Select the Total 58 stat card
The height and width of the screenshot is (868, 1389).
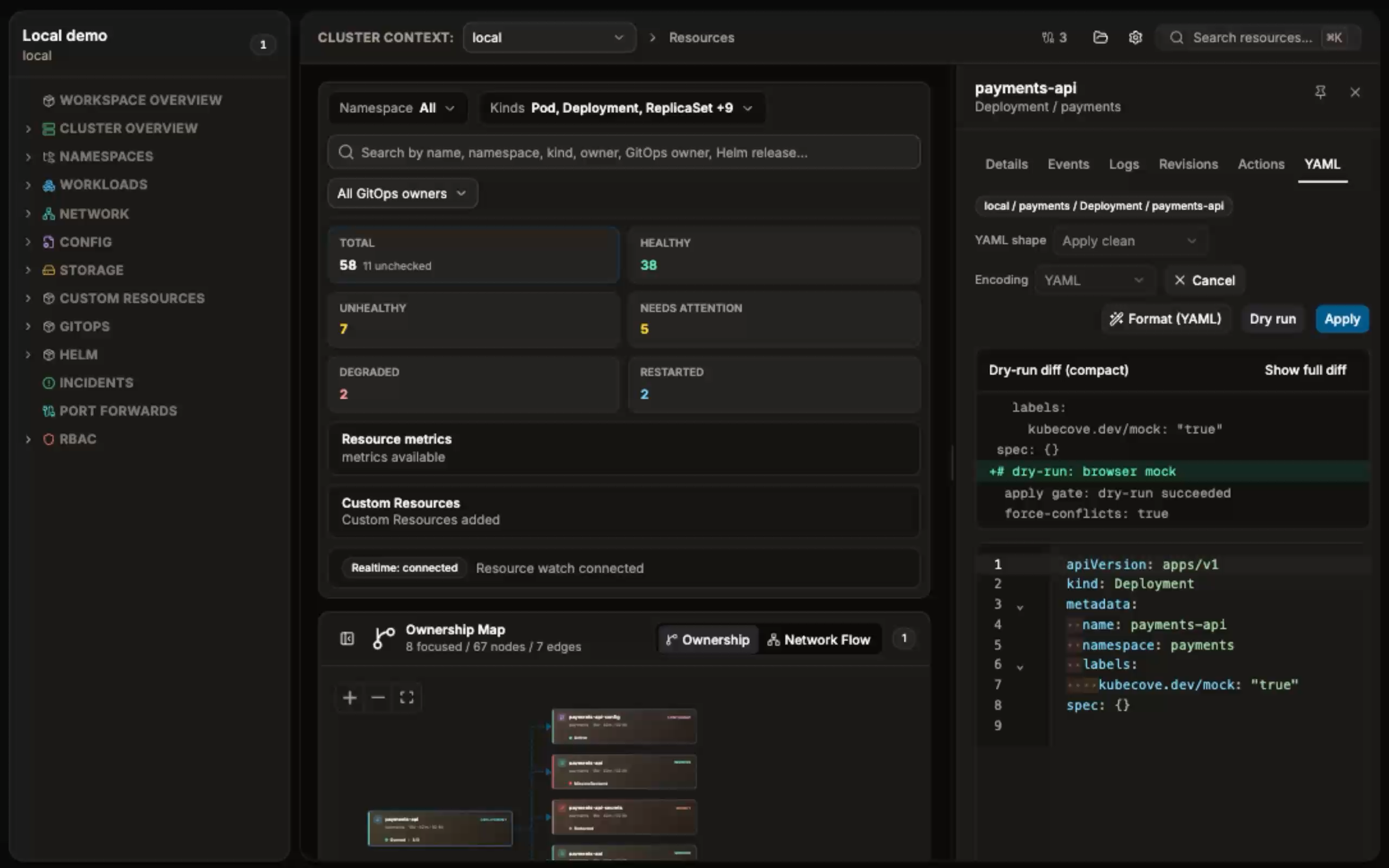pos(474,255)
